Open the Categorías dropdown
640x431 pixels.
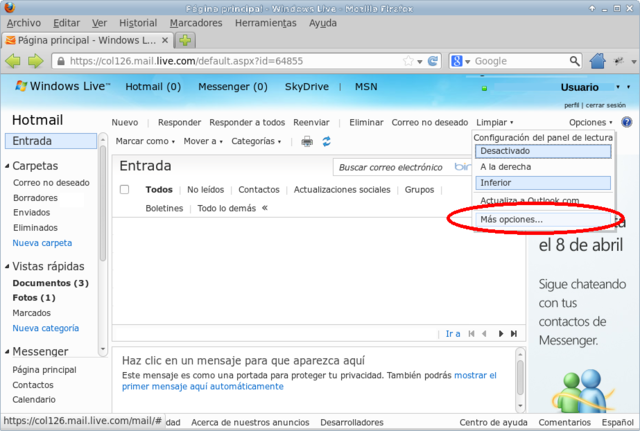(x=256, y=141)
